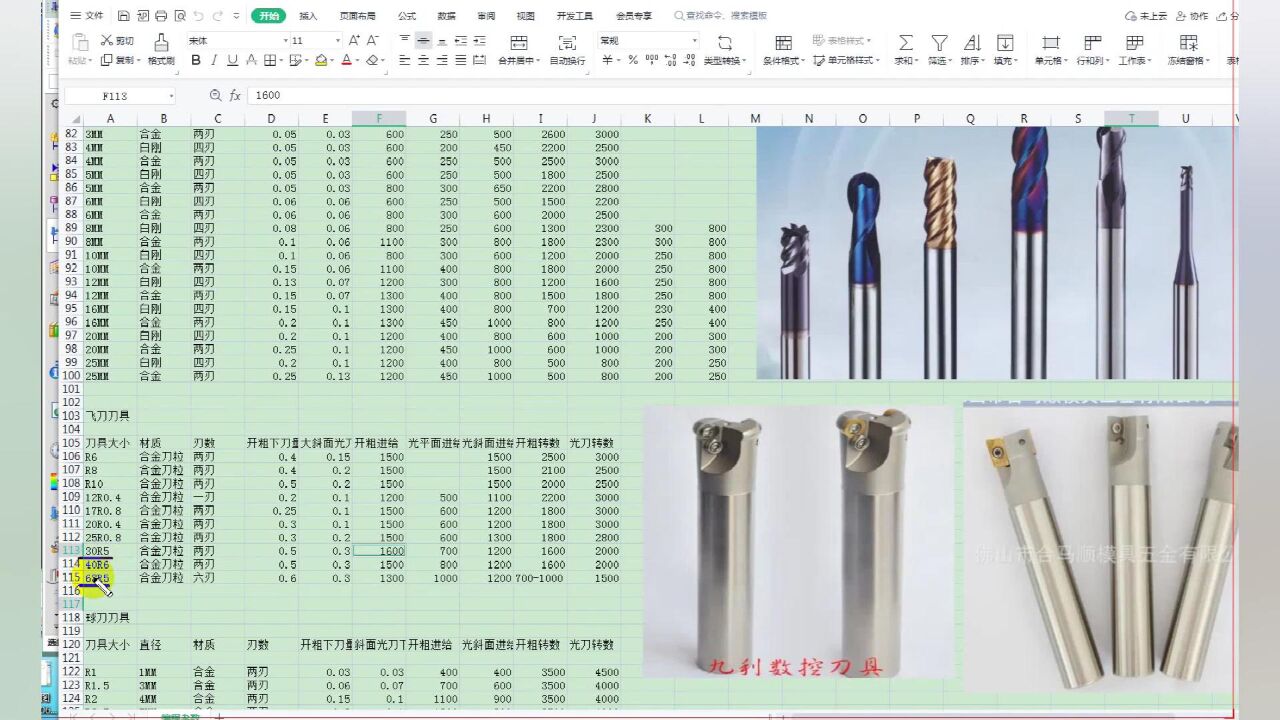
Task: Open the font size dropdown showing 11
Action: pyautogui.click(x=336, y=38)
